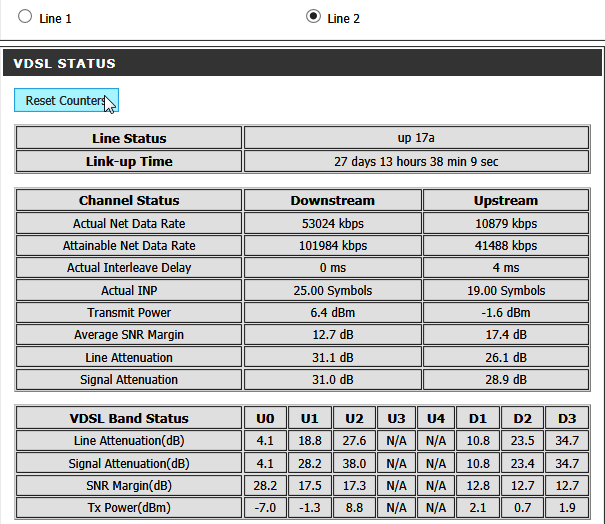Click the Link-up Time label cell

click(x=129, y=161)
